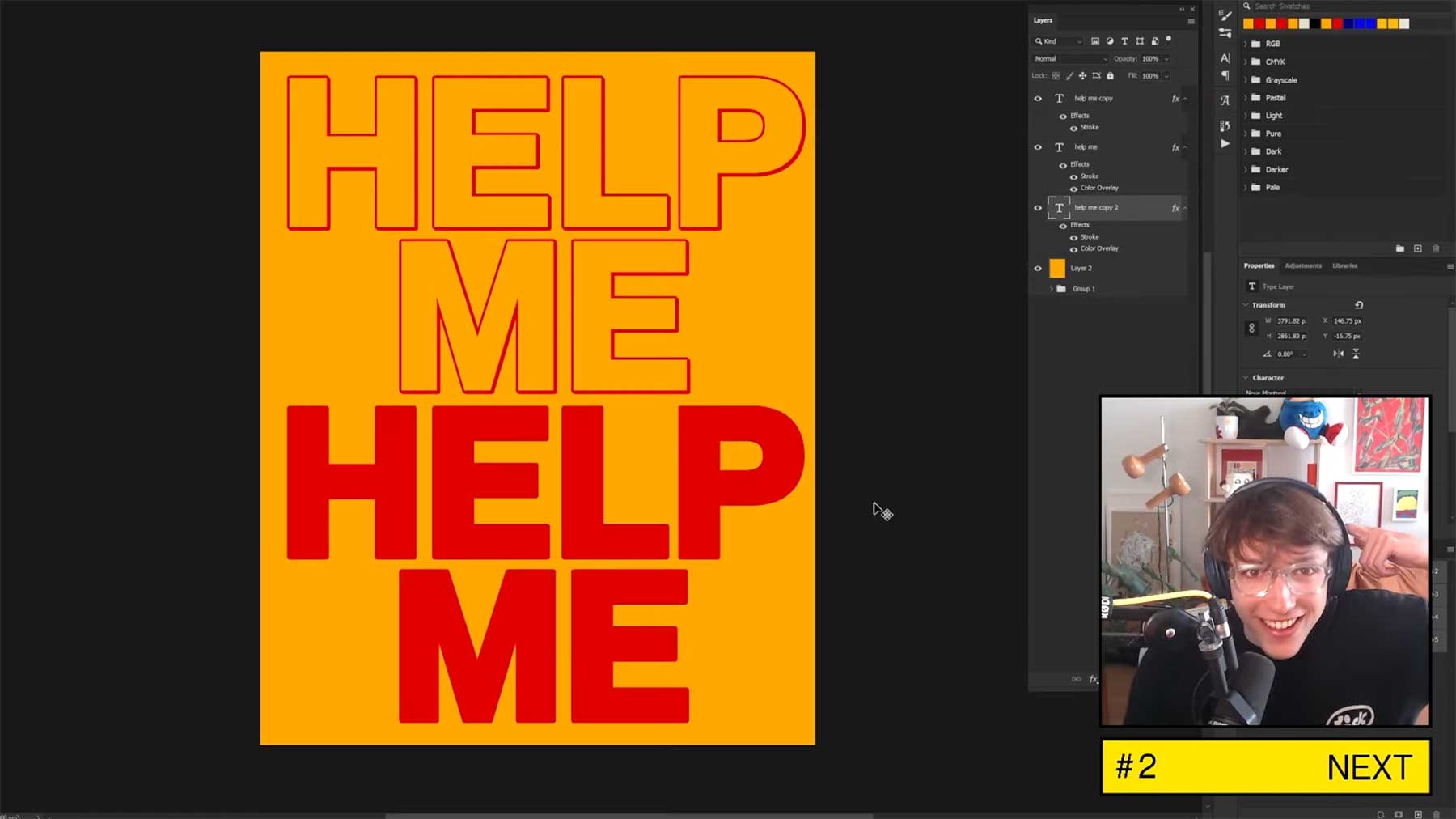Screen dimensions: 1456x819
Task: Click the yellow NEXT button
Action: [x=1265, y=766]
